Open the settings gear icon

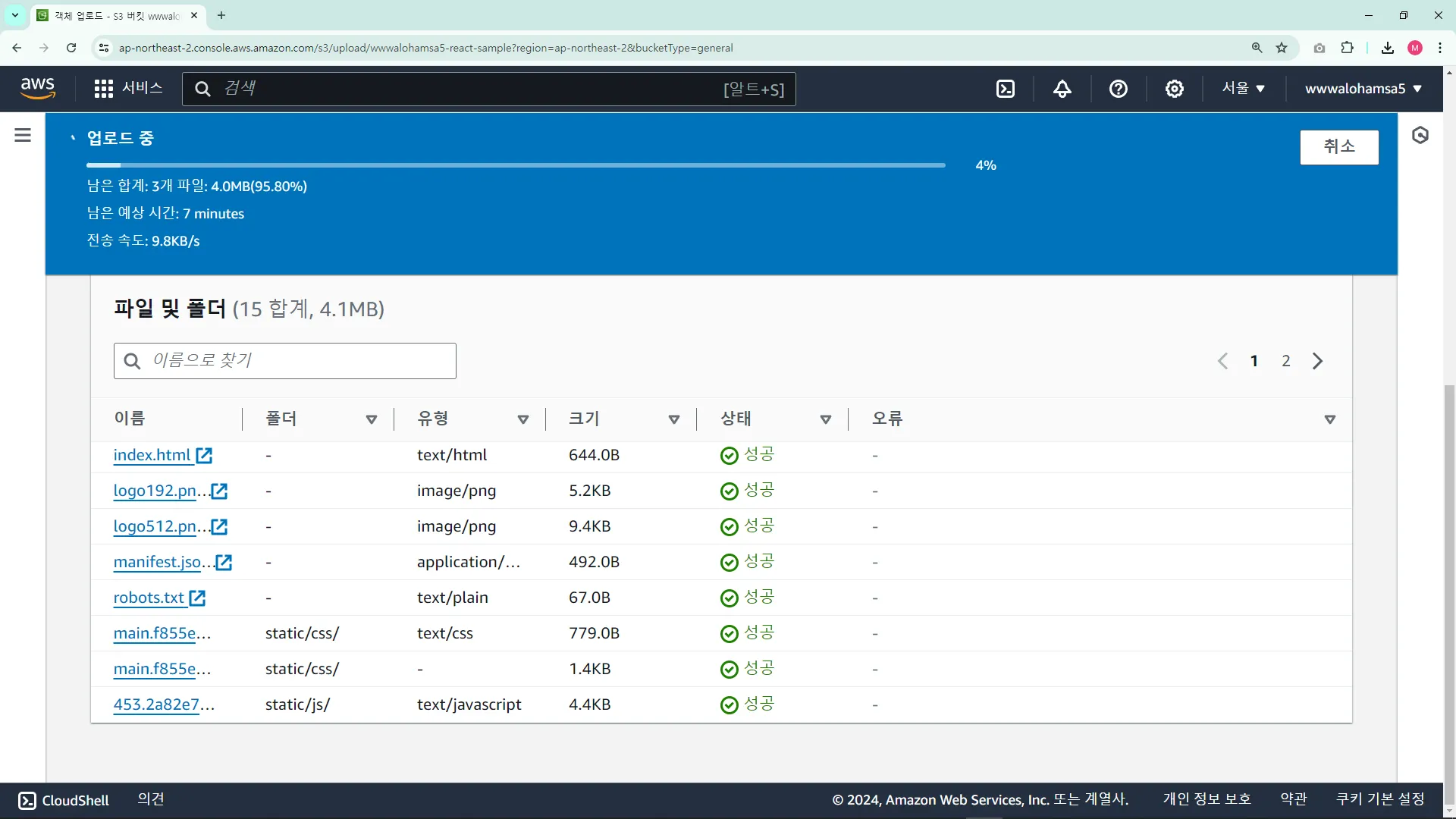(1174, 89)
